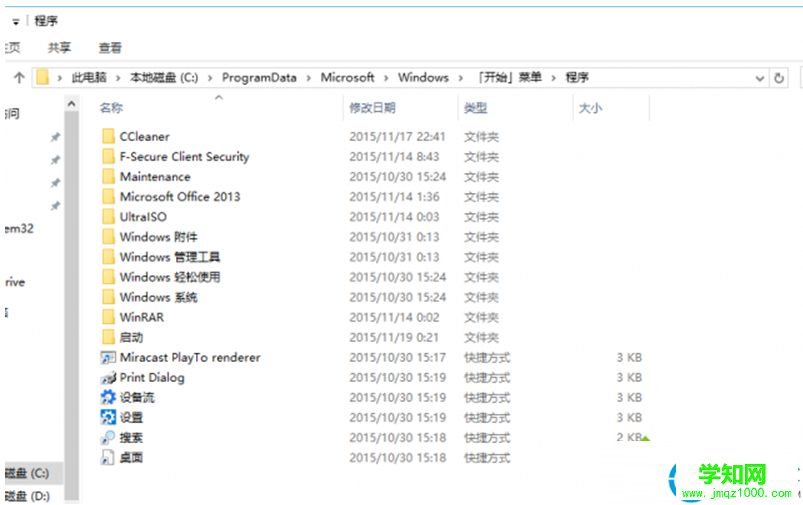Viewport: 803px width, 505px height.
Task: Click the Windows 轻松使用 folder icon
Action: point(108,277)
